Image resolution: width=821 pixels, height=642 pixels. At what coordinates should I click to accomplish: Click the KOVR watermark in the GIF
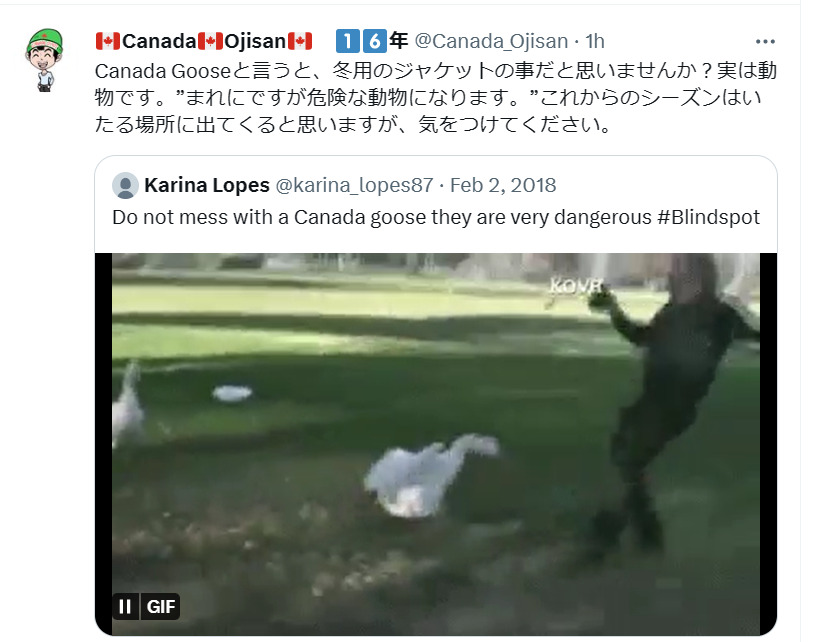coord(576,286)
